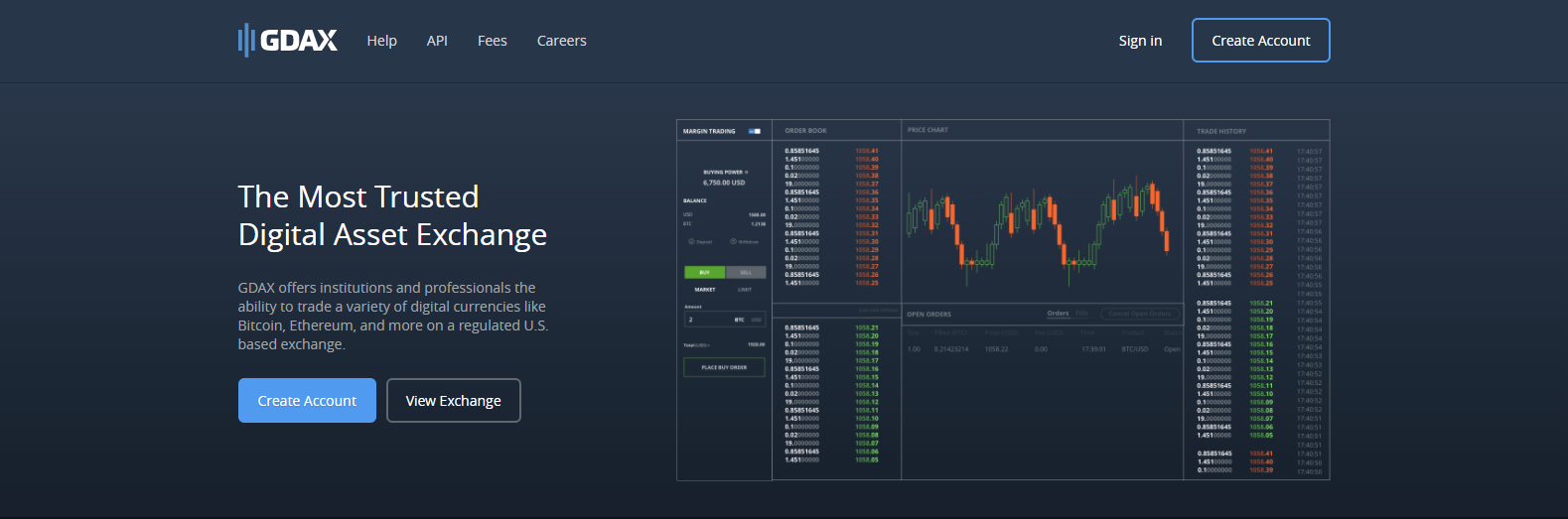Click Cancel Open Orders in preview
Image resolution: width=1568 pixels, height=519 pixels.
pos(1140,314)
